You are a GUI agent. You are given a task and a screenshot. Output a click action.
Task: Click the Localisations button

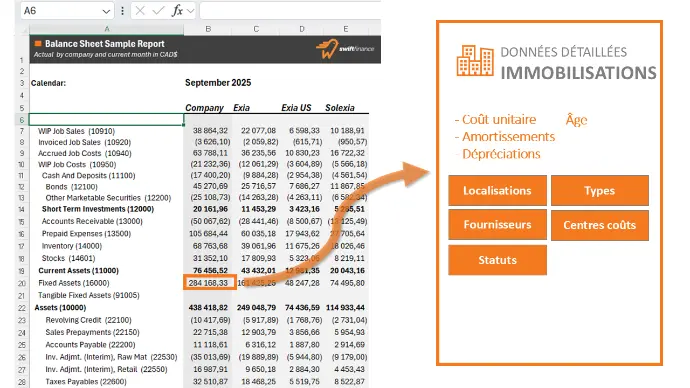(x=497, y=190)
